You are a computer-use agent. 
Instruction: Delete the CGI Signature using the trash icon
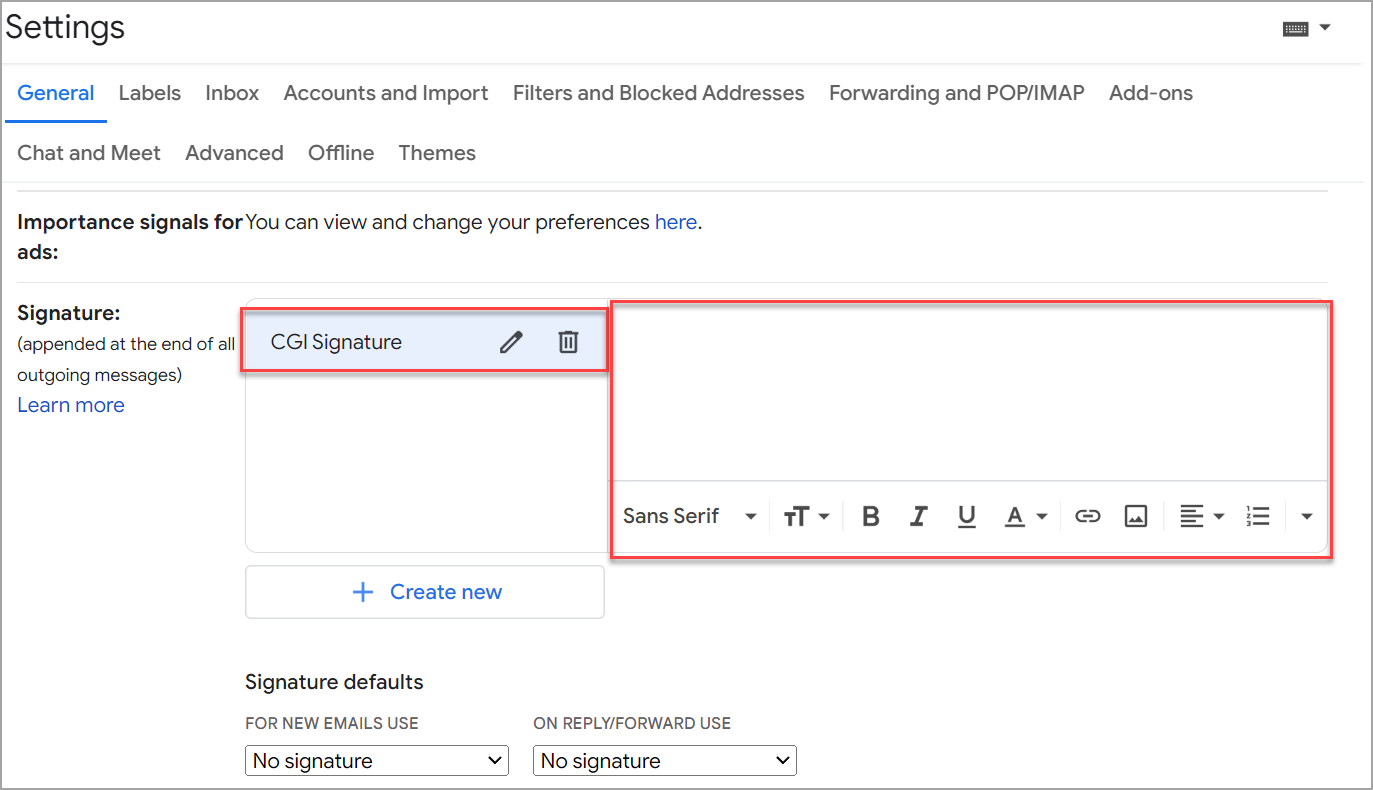[568, 341]
